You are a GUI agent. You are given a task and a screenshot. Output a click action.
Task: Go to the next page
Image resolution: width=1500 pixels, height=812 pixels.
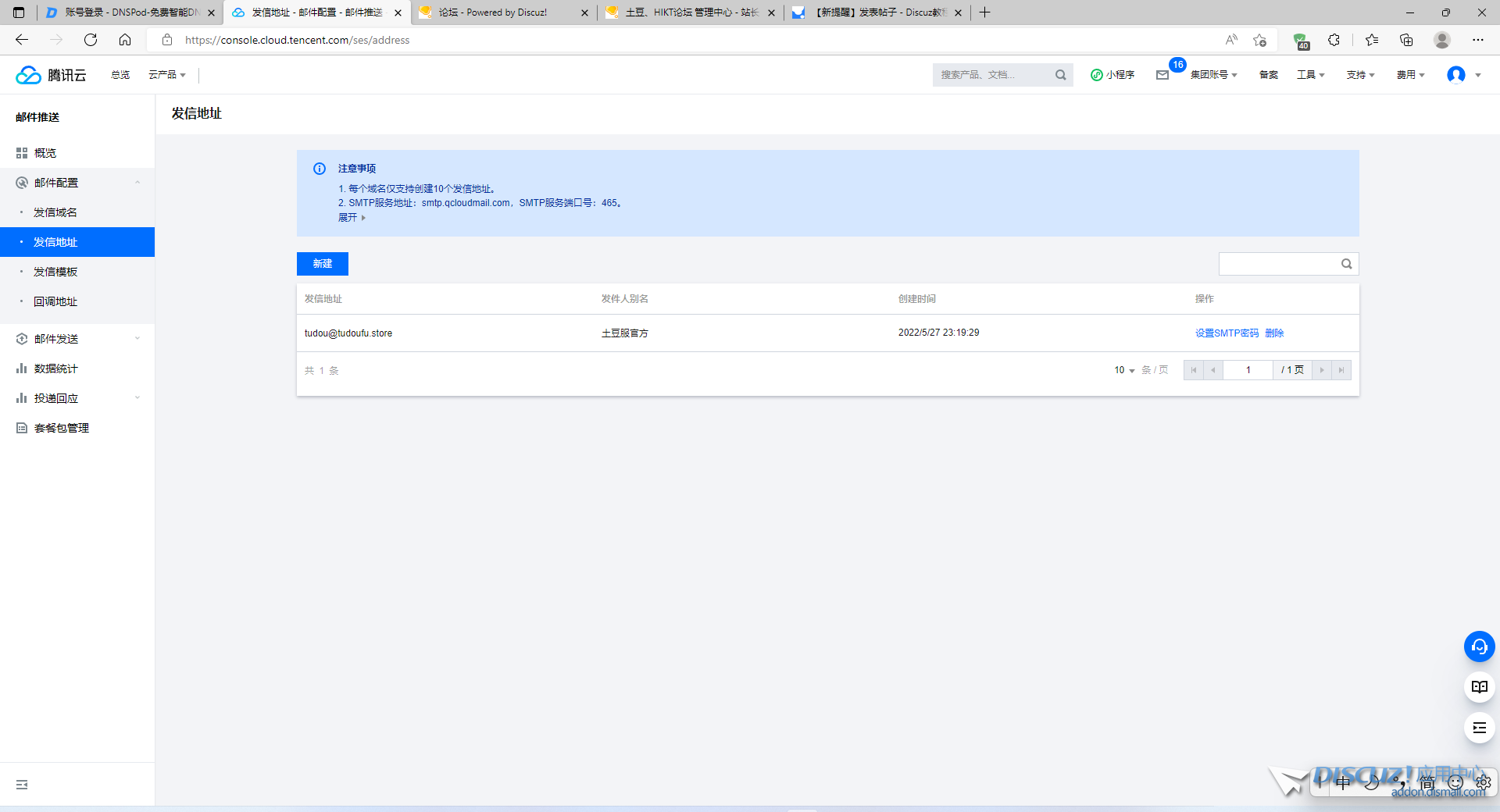[x=1322, y=370]
